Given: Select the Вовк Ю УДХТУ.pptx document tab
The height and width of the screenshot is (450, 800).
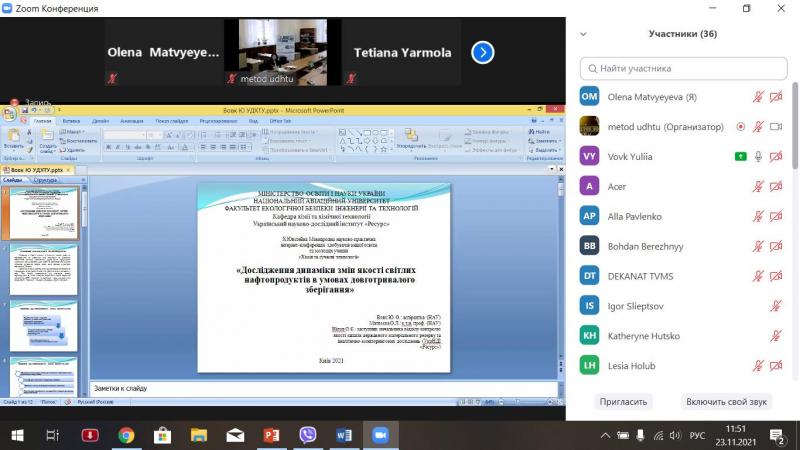Looking at the screenshot, I should coord(37,170).
